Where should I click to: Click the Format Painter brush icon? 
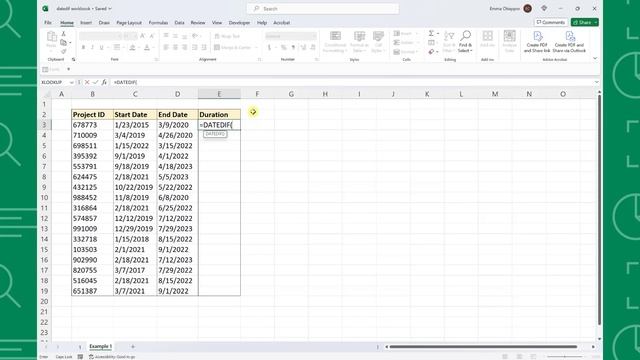pyautogui.click(x=64, y=51)
